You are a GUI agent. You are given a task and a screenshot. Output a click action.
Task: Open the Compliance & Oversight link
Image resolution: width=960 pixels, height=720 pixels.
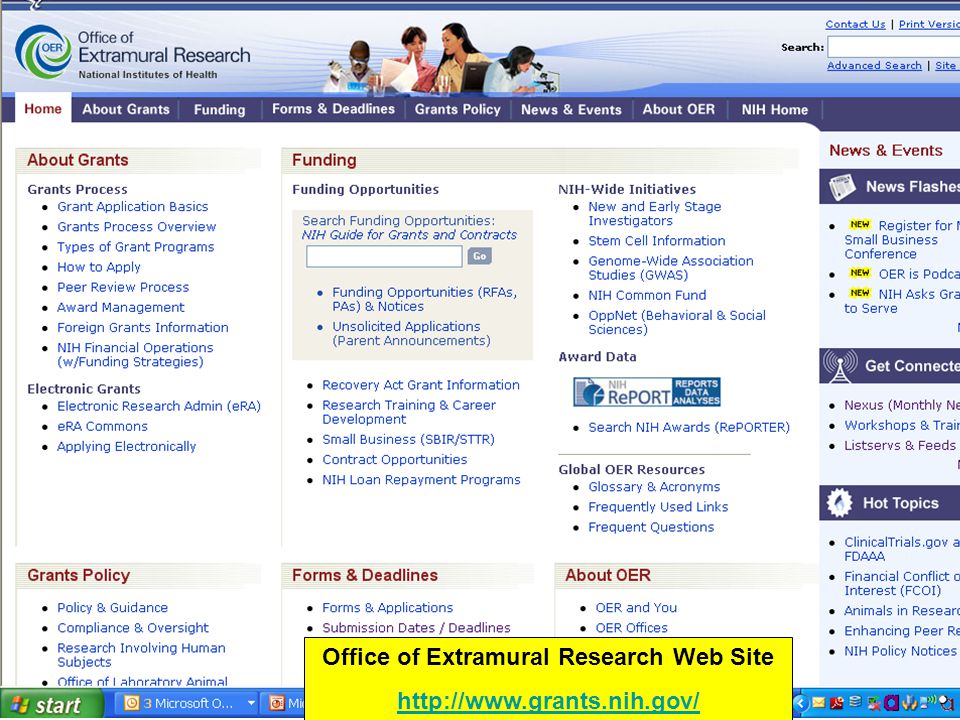pyautogui.click(x=132, y=628)
